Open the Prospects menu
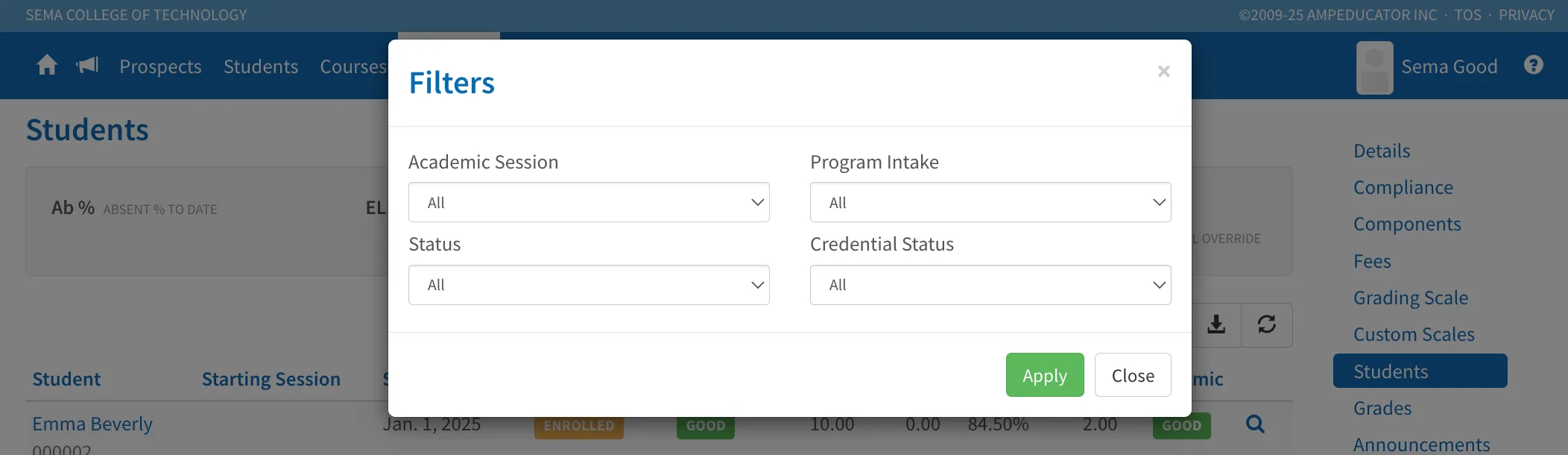This screenshot has height=455, width=1568. [x=160, y=66]
